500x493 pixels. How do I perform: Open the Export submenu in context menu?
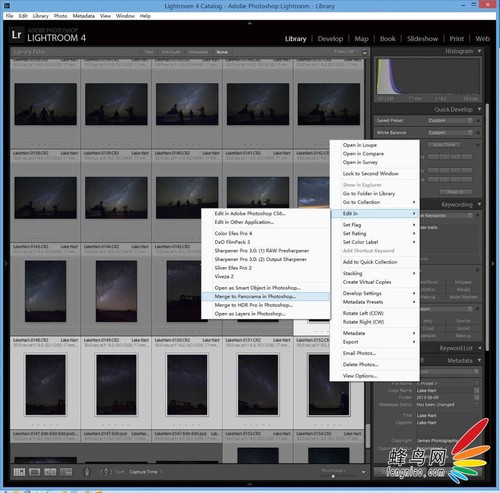point(374,342)
